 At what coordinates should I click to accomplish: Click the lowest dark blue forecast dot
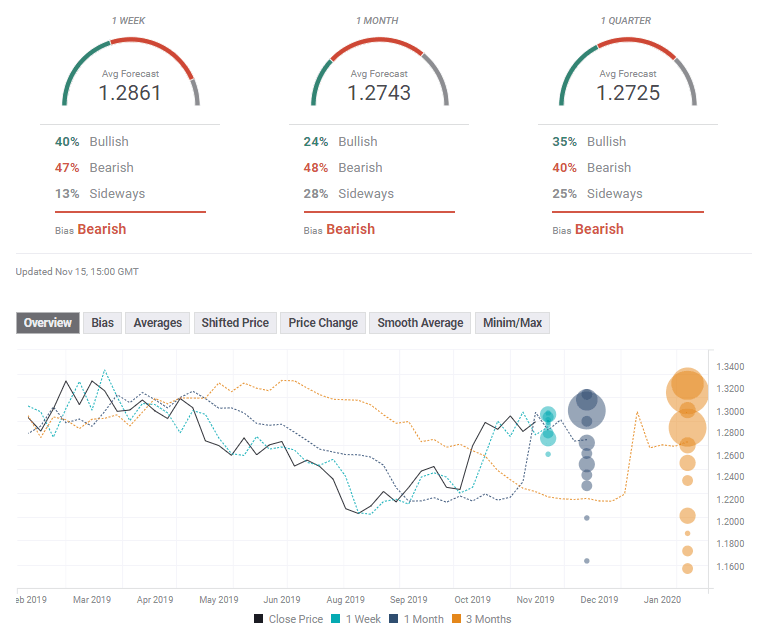587,560
